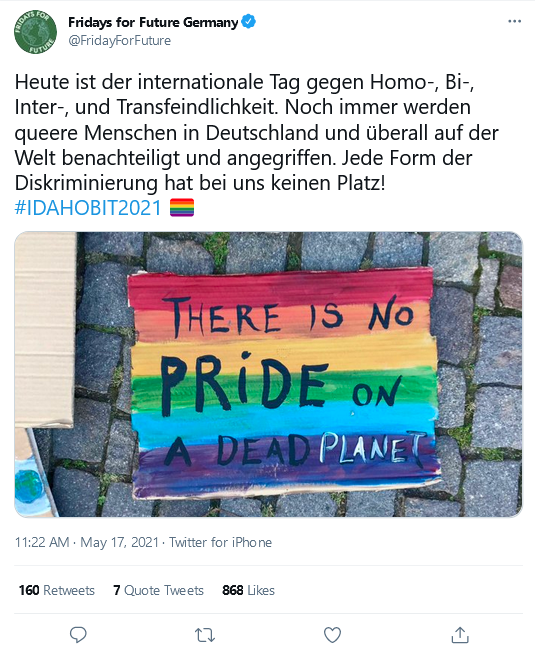Click the Twitter for iPhone source link
535x653 pixels.
point(220,542)
